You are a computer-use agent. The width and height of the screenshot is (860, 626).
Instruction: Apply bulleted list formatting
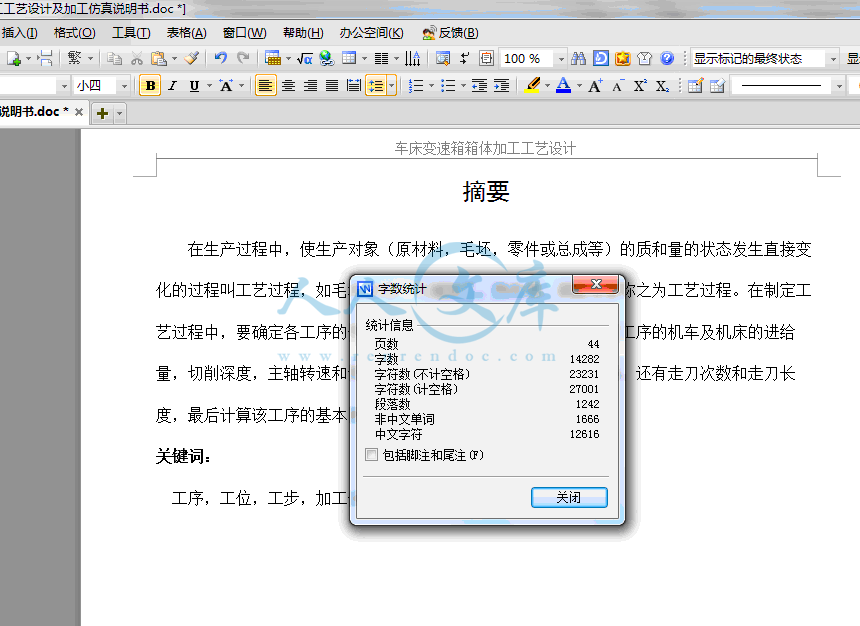click(449, 86)
